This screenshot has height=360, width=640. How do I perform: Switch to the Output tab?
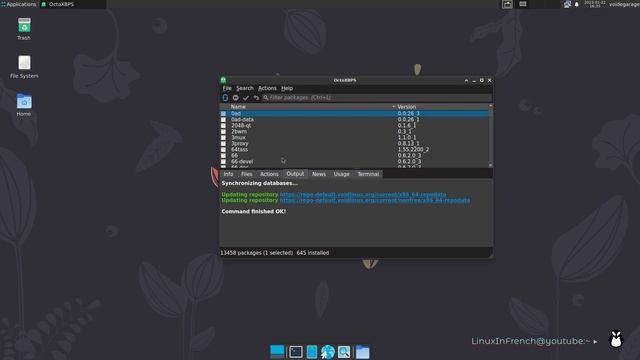click(x=295, y=174)
